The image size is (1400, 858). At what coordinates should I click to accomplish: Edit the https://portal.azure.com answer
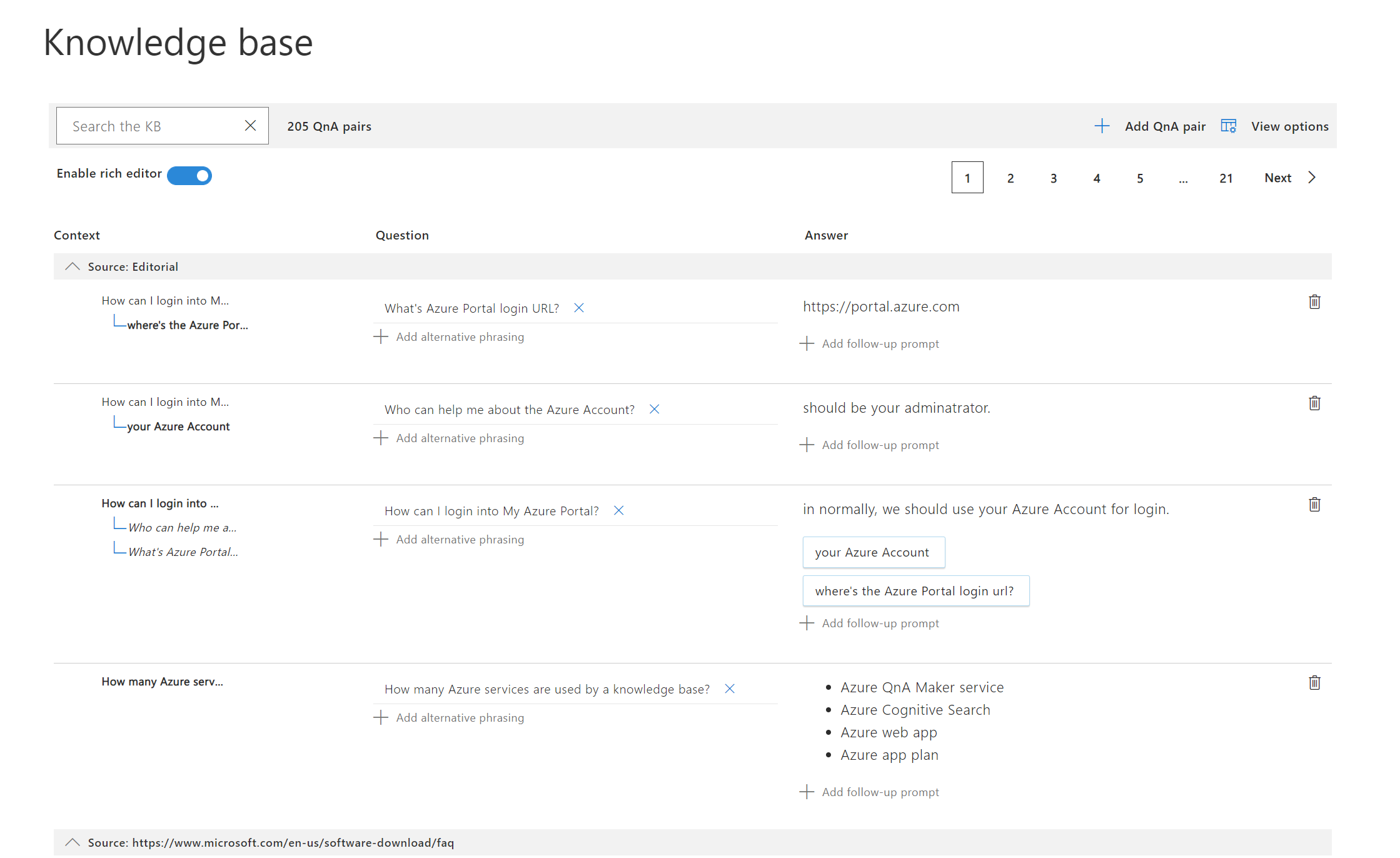point(881,306)
